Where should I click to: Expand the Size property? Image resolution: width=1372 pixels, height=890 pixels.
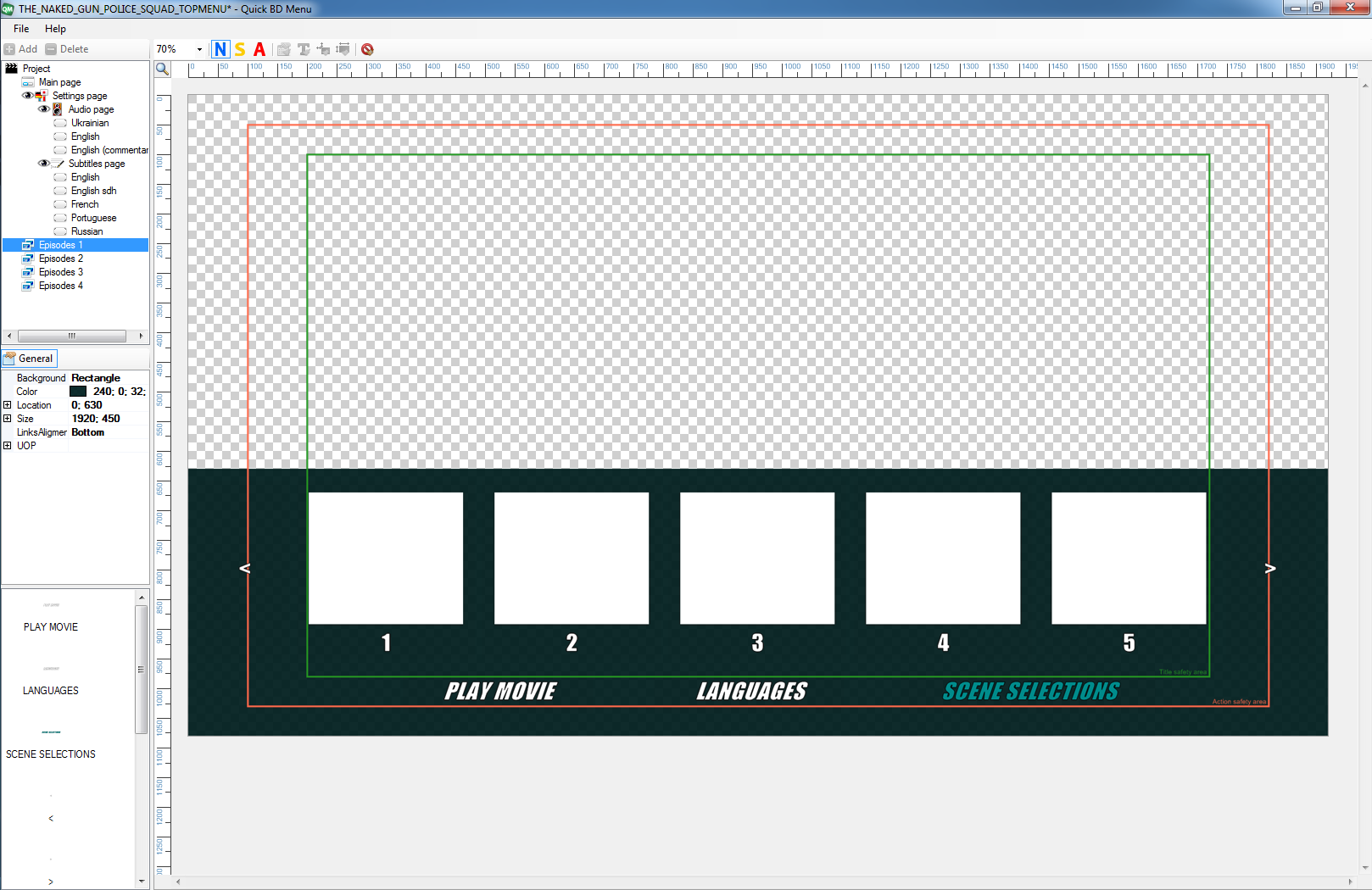[8, 419]
